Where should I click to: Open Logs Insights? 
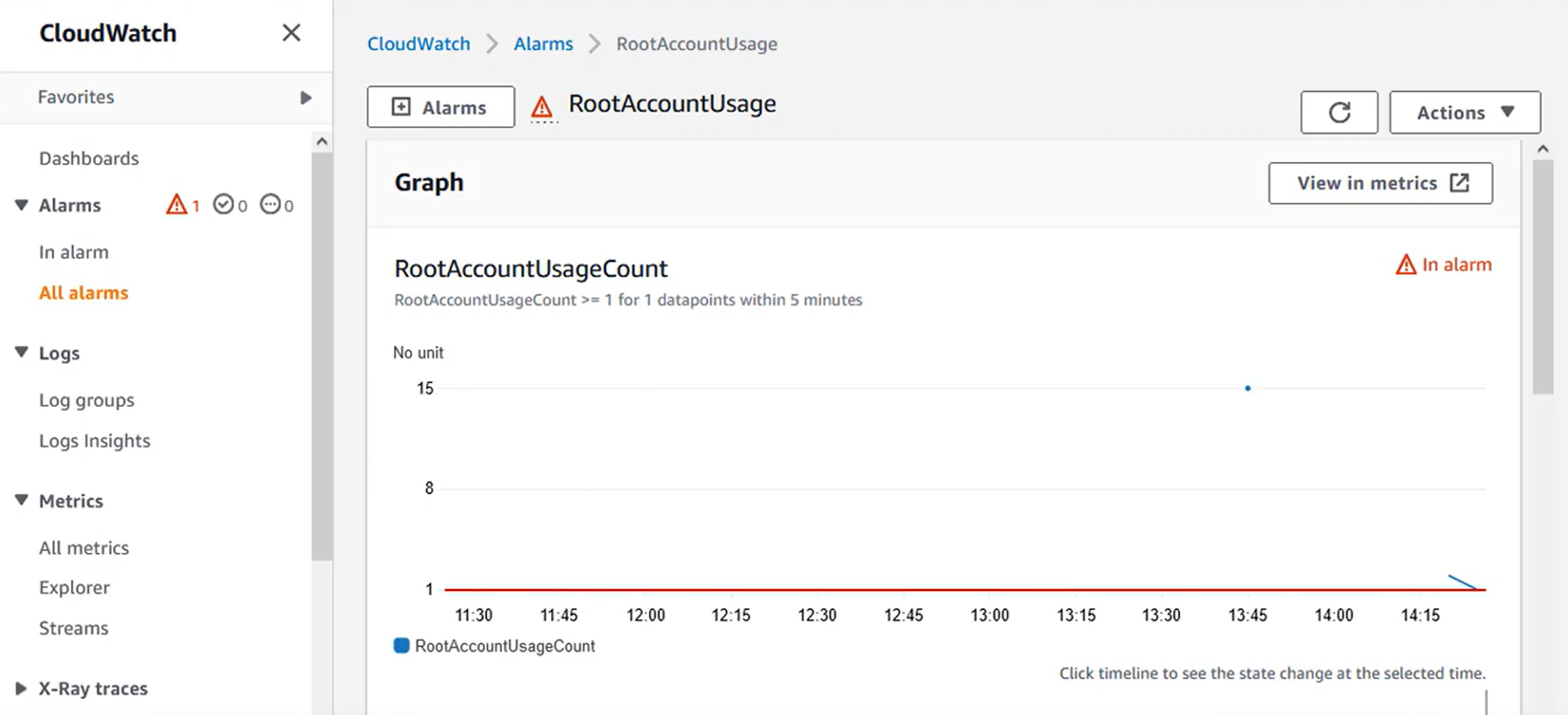tap(95, 441)
